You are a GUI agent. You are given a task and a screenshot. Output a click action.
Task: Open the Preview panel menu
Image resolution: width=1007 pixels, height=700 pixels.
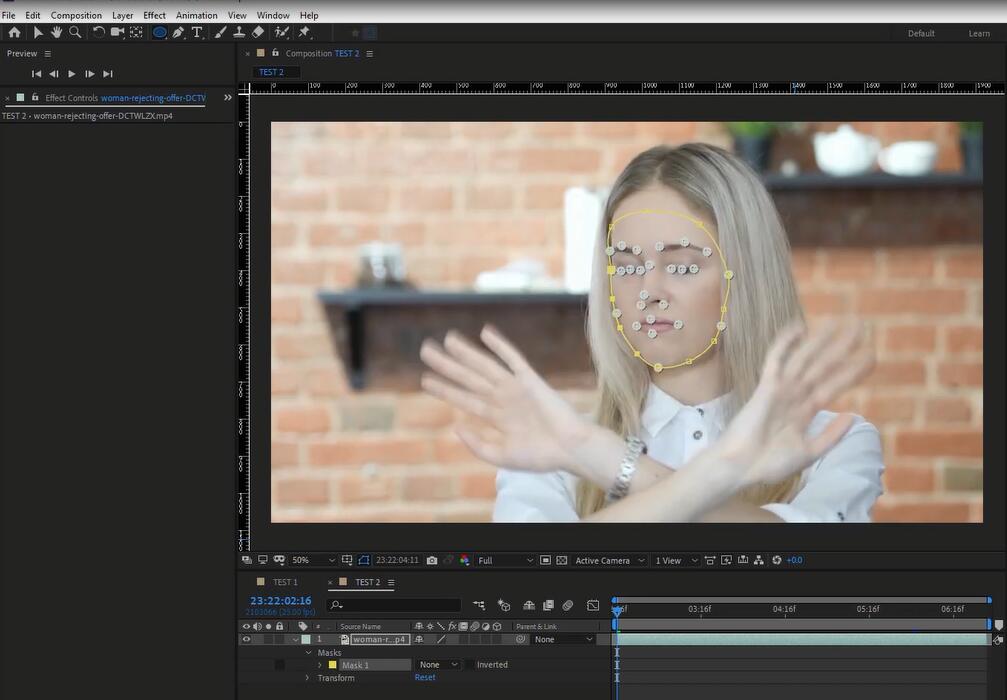[48, 54]
